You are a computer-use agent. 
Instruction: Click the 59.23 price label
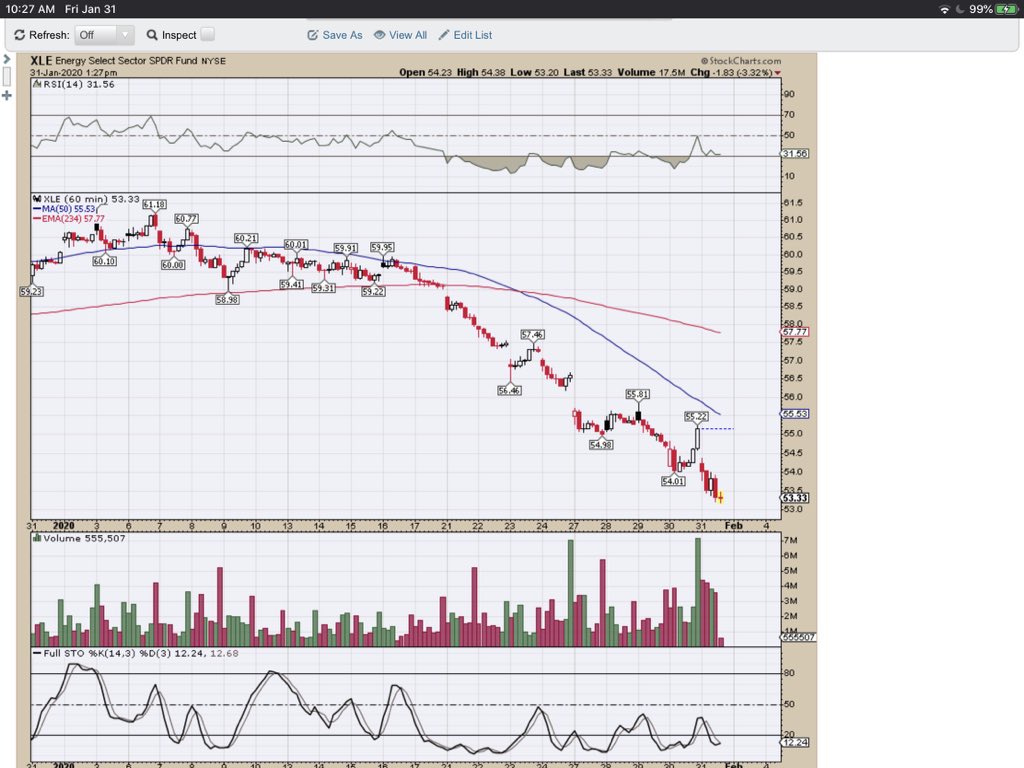pos(31,291)
